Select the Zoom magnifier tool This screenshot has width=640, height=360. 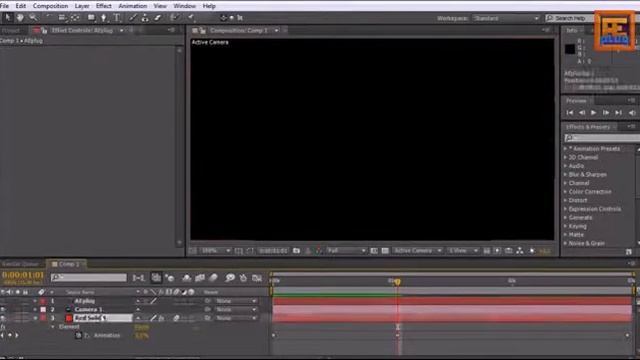click(x=33, y=18)
